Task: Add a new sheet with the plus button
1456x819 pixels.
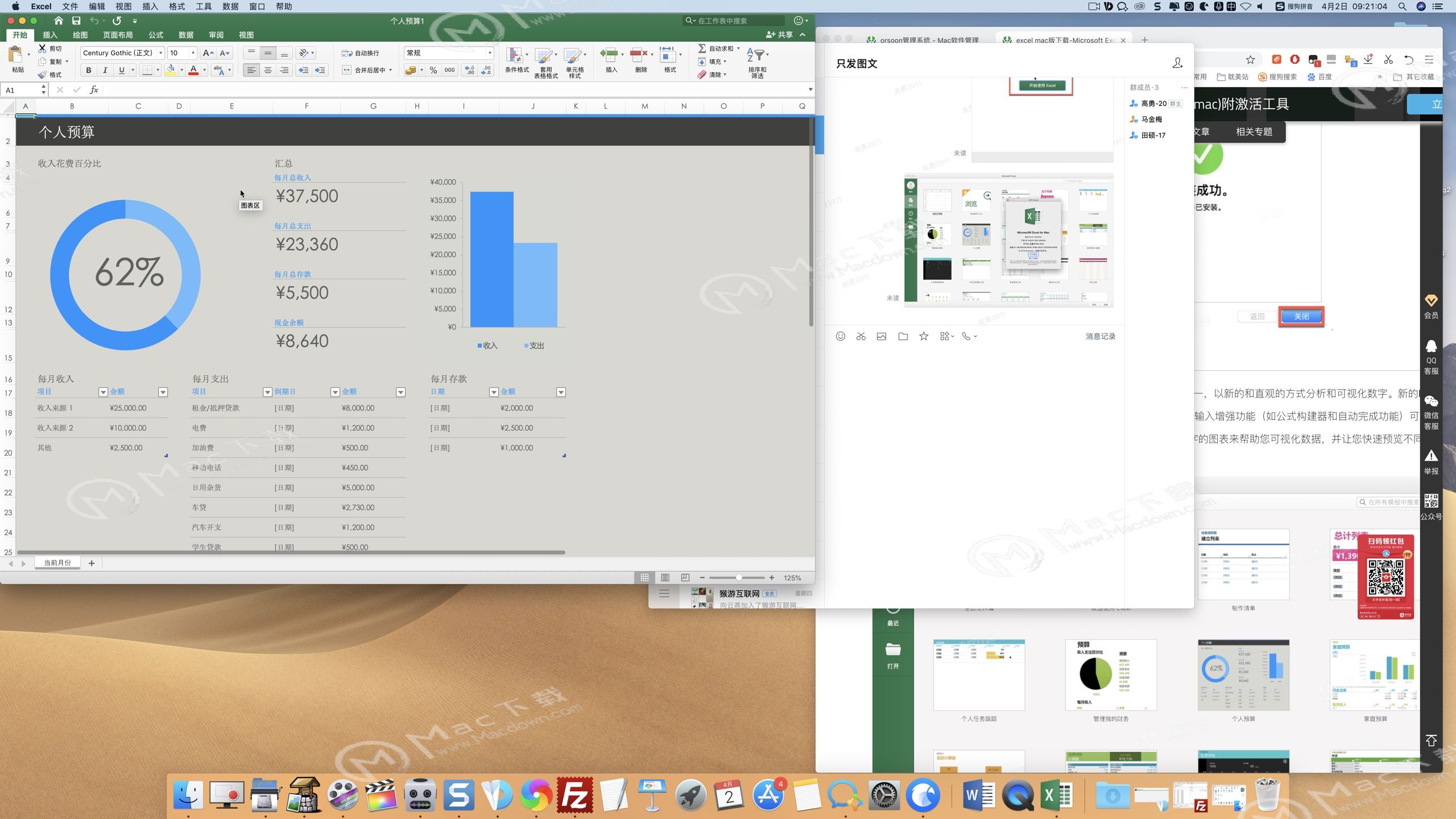Action: (x=92, y=563)
